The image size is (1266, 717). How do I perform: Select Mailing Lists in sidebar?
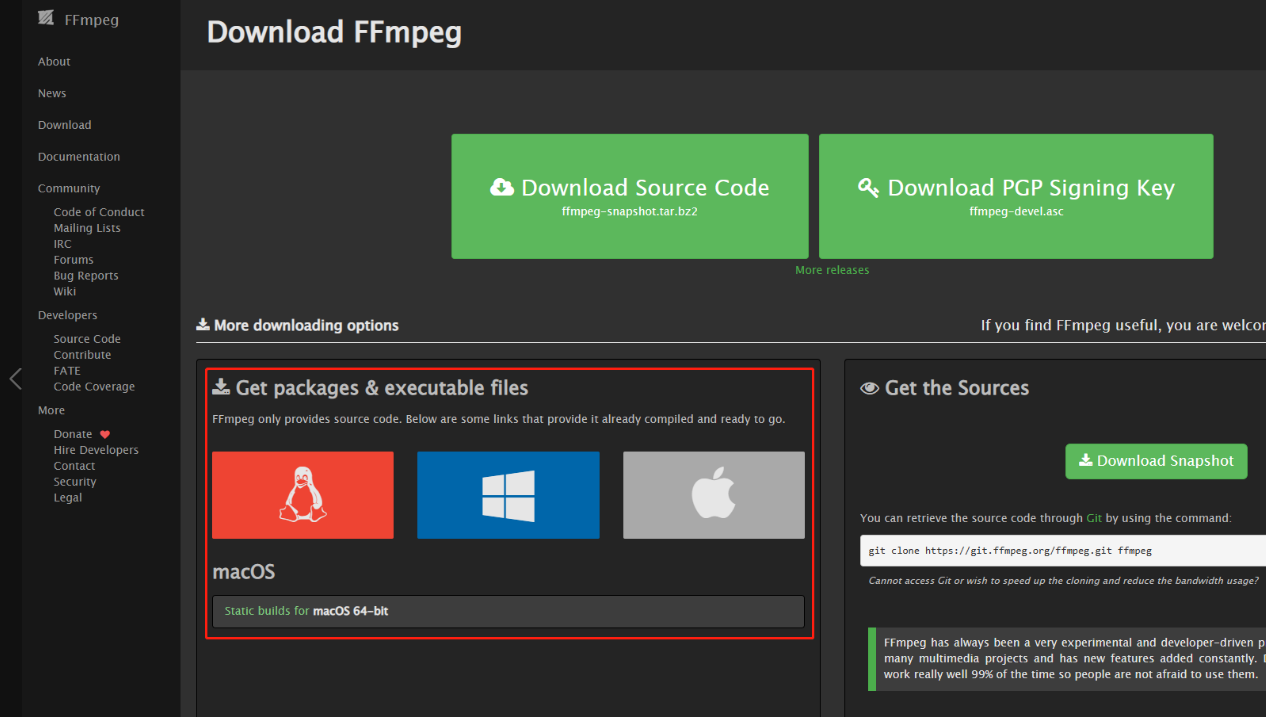(87, 228)
